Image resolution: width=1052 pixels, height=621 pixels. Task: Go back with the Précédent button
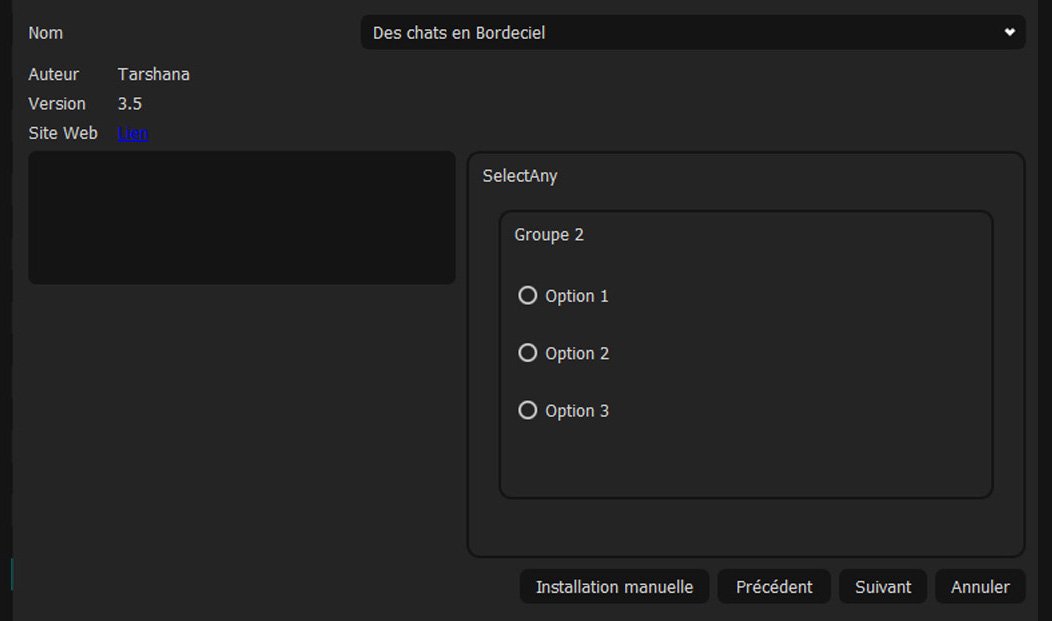[x=774, y=587]
